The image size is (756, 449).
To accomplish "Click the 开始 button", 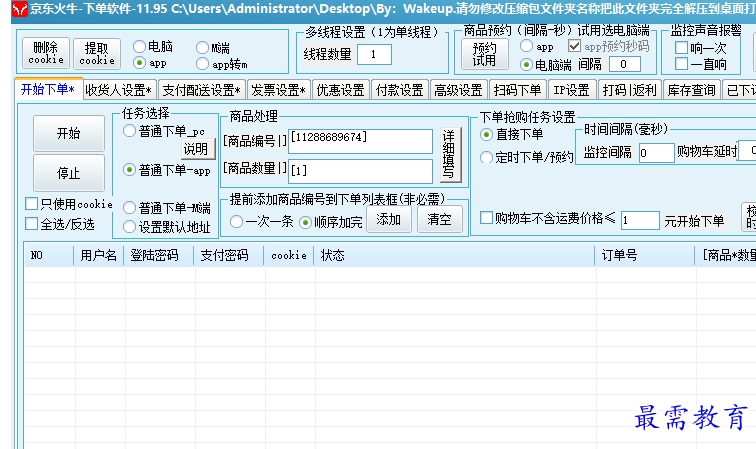I will point(68,133).
